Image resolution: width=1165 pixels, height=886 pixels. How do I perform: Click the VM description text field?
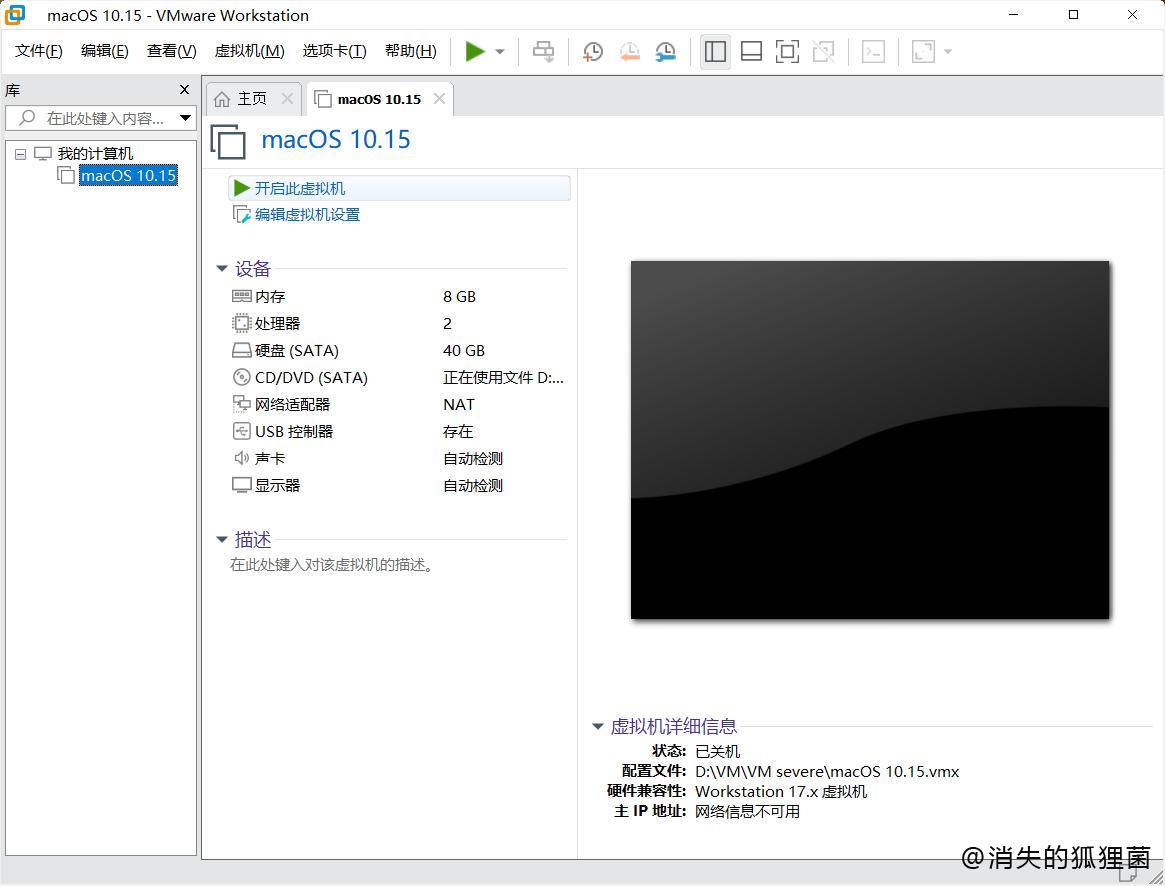coord(331,565)
